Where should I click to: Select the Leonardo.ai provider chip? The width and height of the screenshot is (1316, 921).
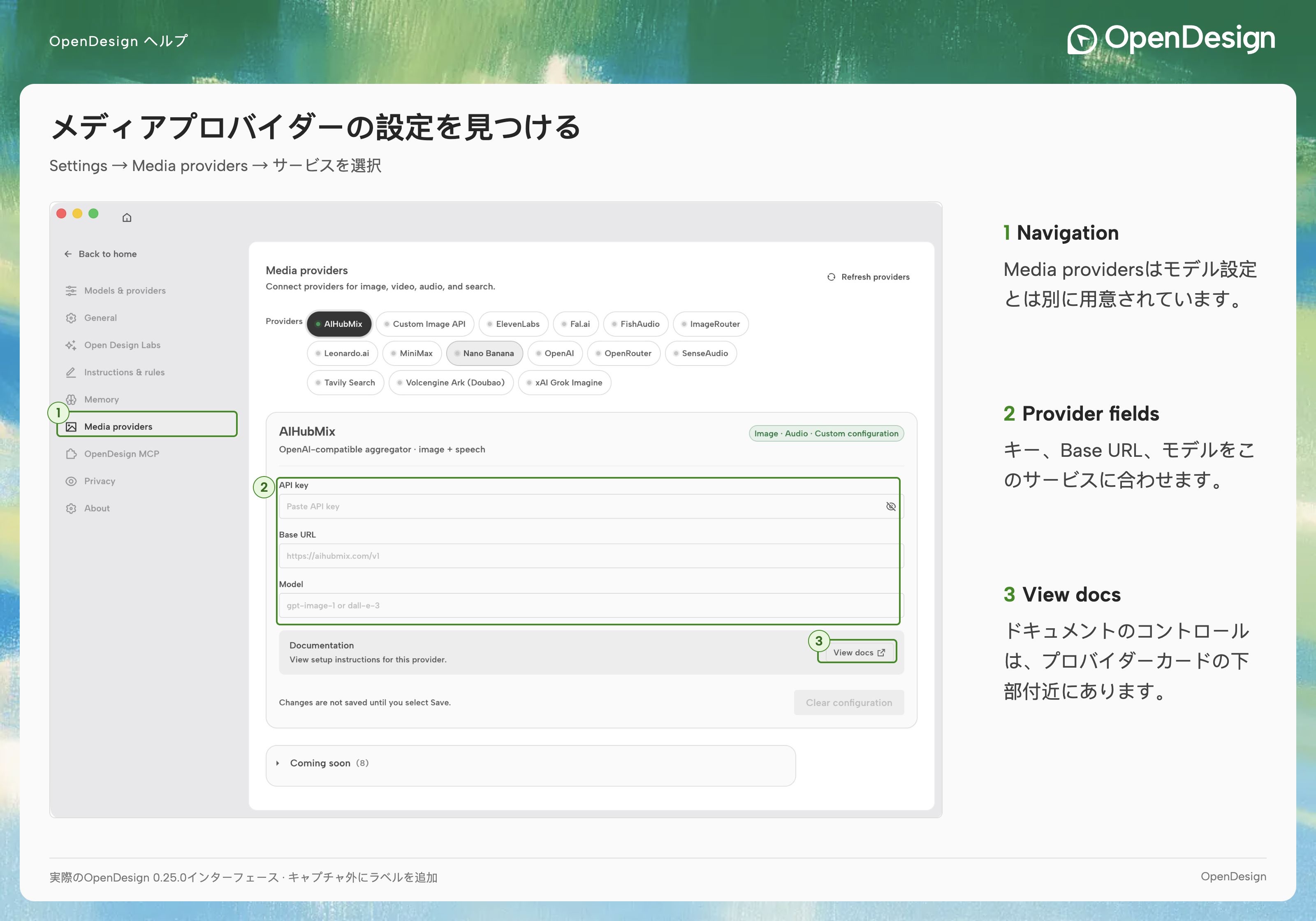(342, 354)
